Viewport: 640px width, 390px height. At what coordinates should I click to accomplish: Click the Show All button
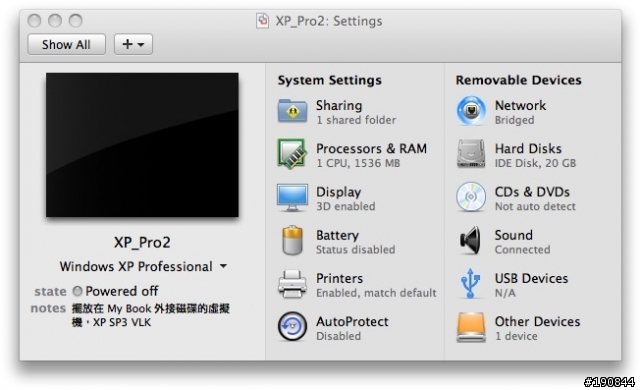click(x=66, y=44)
